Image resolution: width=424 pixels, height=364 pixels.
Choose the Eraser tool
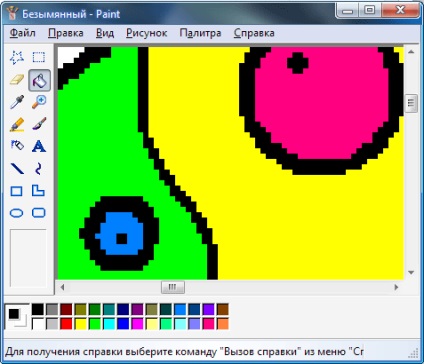click(17, 80)
